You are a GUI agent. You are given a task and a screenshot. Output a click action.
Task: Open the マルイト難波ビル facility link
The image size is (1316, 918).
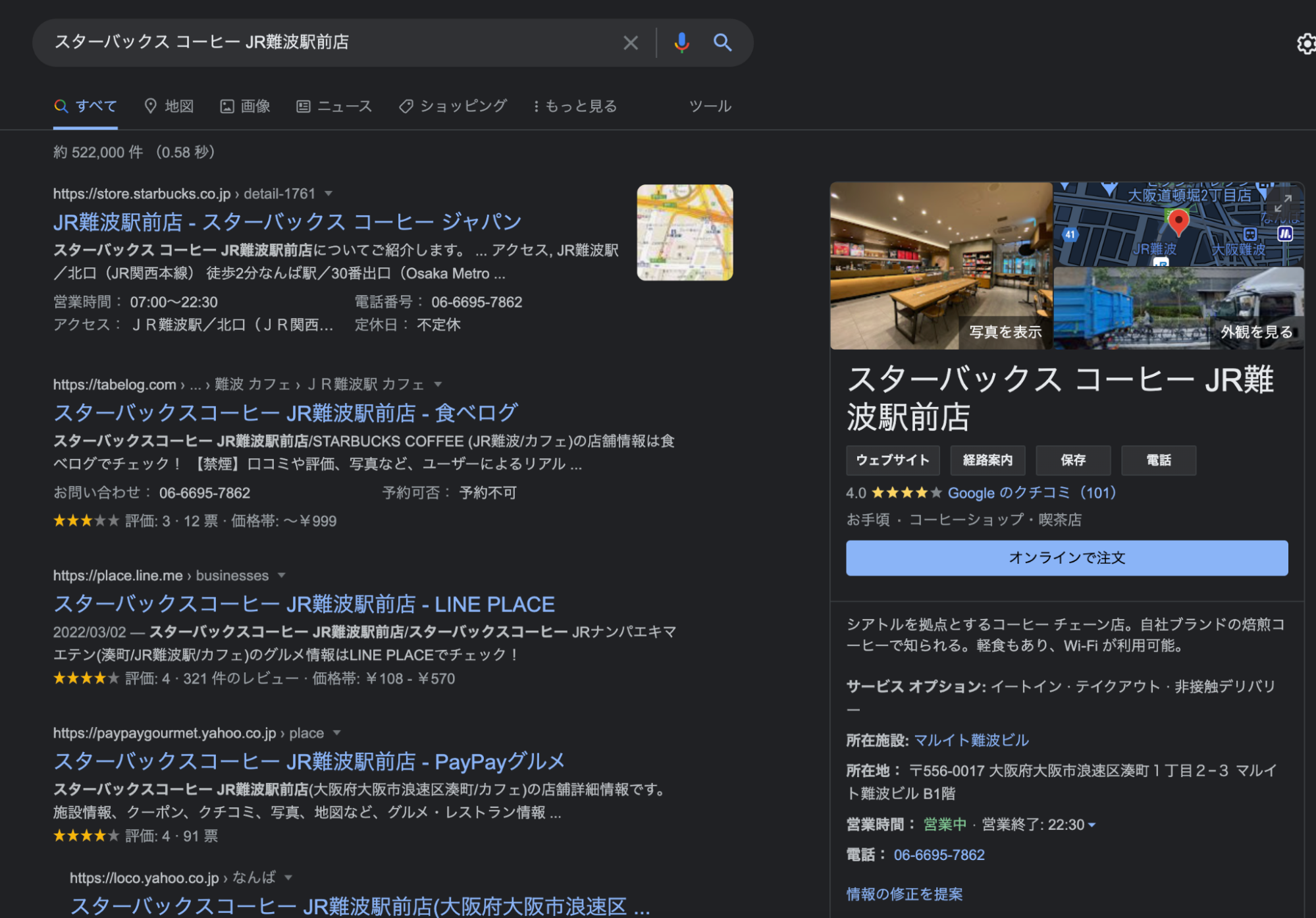(971, 741)
